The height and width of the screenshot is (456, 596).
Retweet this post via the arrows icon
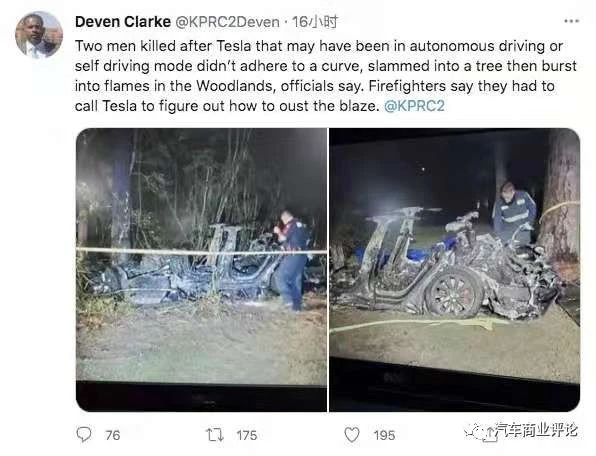215,434
